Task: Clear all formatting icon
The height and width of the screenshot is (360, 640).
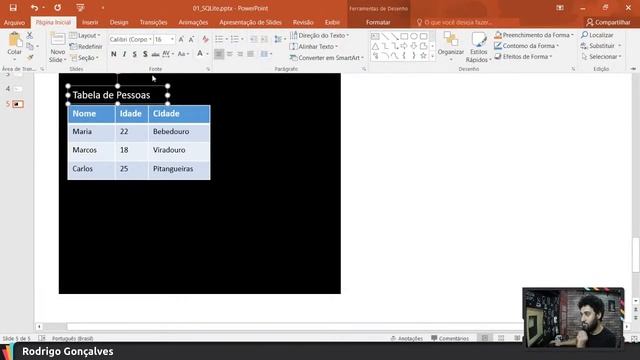Action: (x=205, y=39)
